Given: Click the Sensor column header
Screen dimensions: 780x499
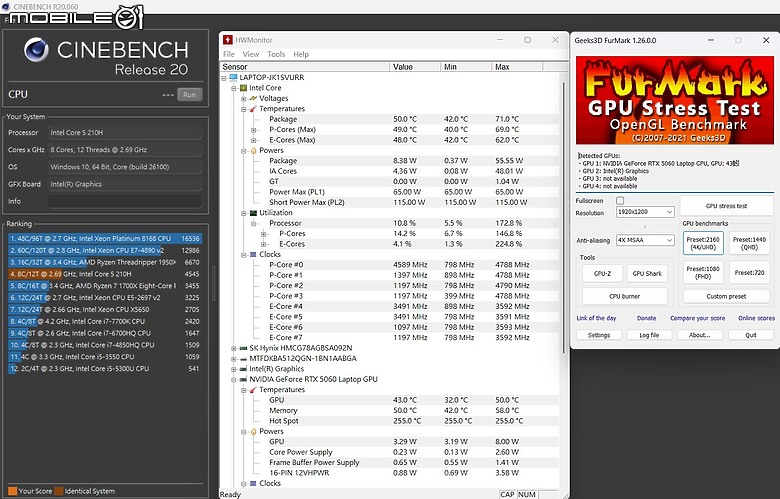Looking at the screenshot, I should click(x=304, y=67).
